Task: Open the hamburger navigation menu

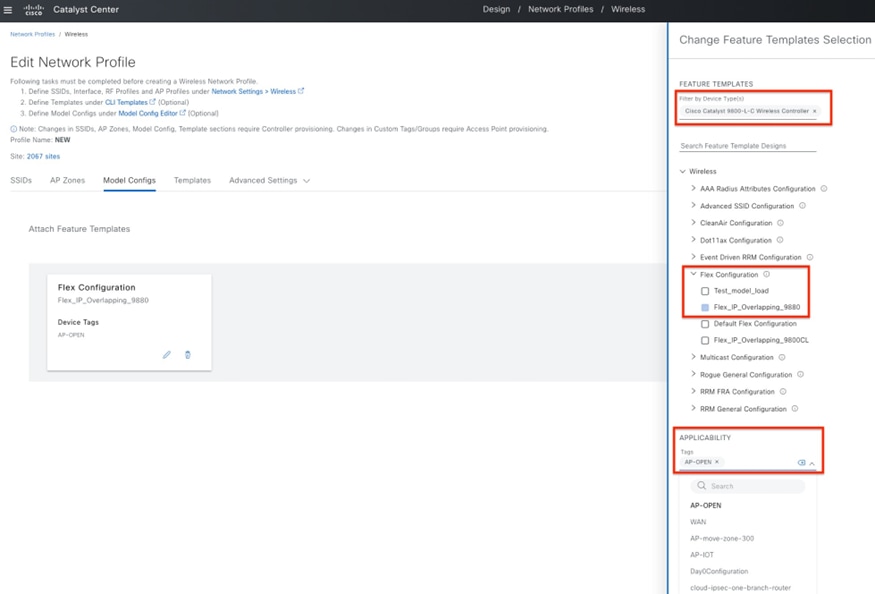Action: (x=10, y=9)
